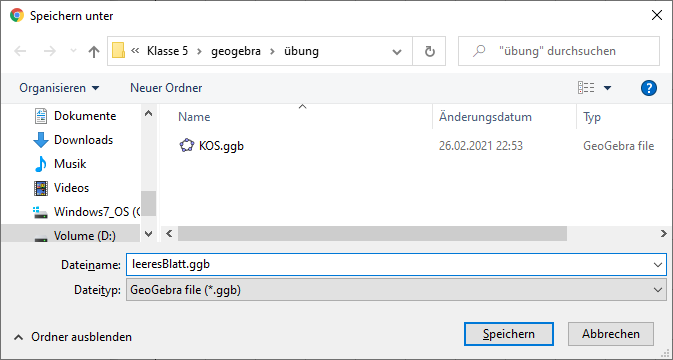673x360 pixels.
Task: Refresh the übung folder view
Action: (429, 51)
